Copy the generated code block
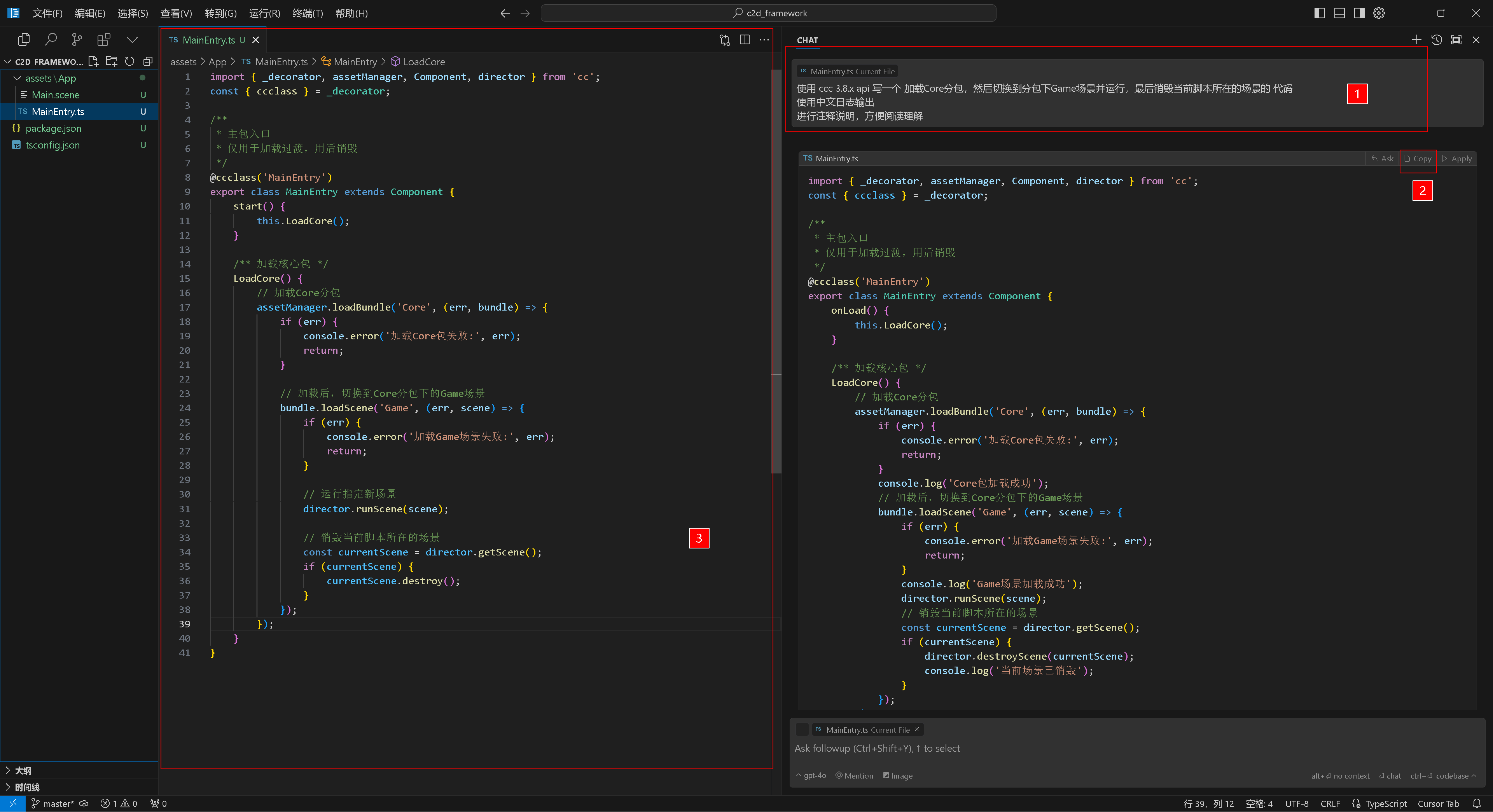This screenshot has width=1493, height=812. tap(1418, 158)
